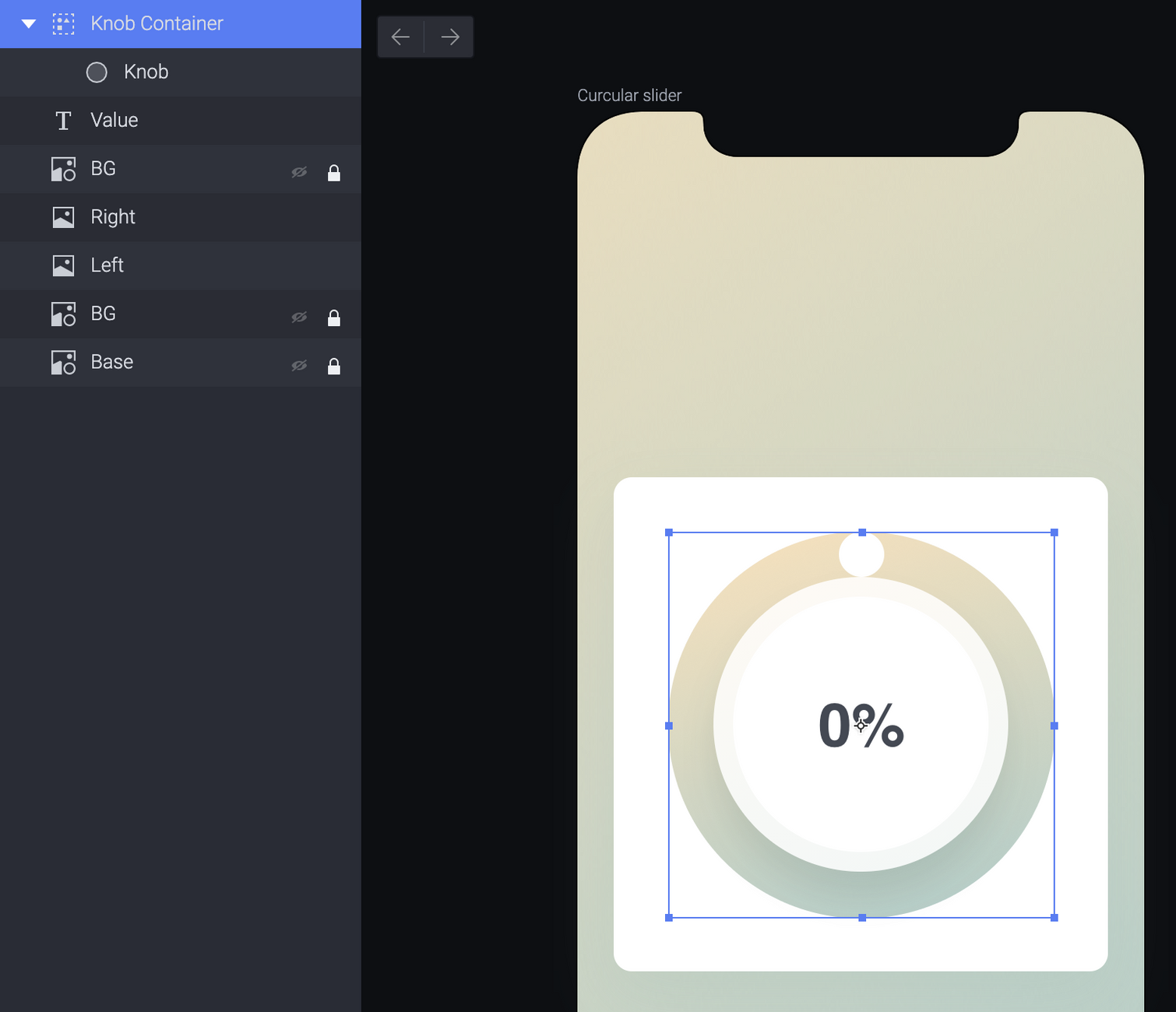
Task: Select the Value layer in the list
Action: tap(181, 121)
